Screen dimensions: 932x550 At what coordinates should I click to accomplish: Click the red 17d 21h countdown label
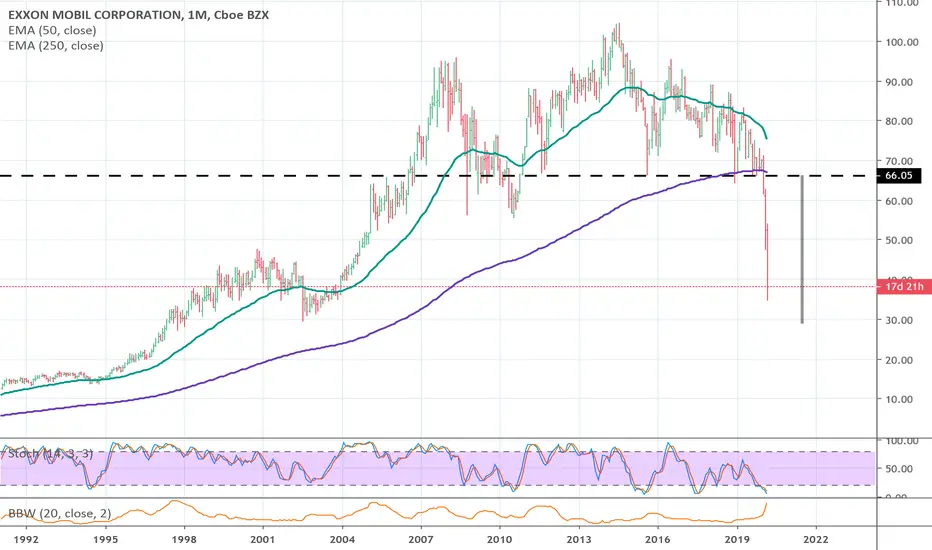(903, 287)
